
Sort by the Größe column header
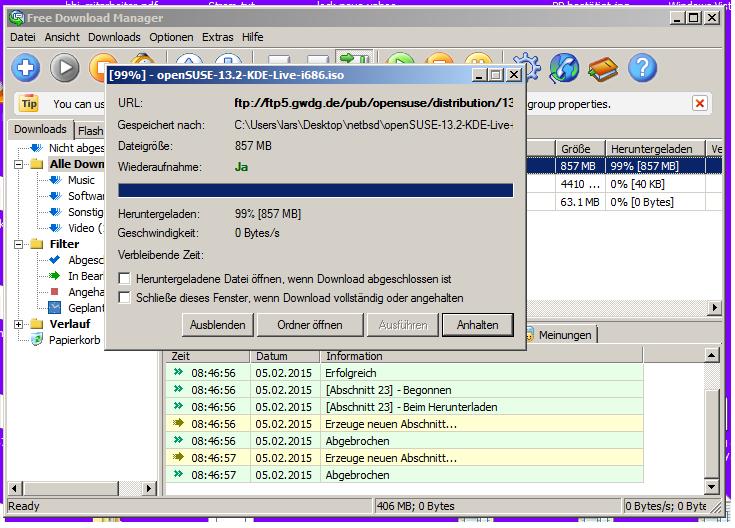click(580, 149)
